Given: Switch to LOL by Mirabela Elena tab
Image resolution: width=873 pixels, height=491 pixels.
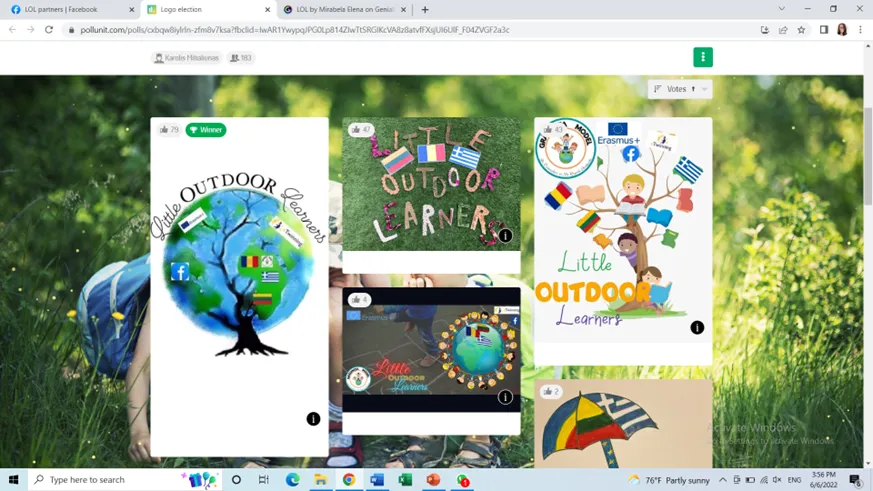Looking at the screenshot, I should [x=345, y=10].
